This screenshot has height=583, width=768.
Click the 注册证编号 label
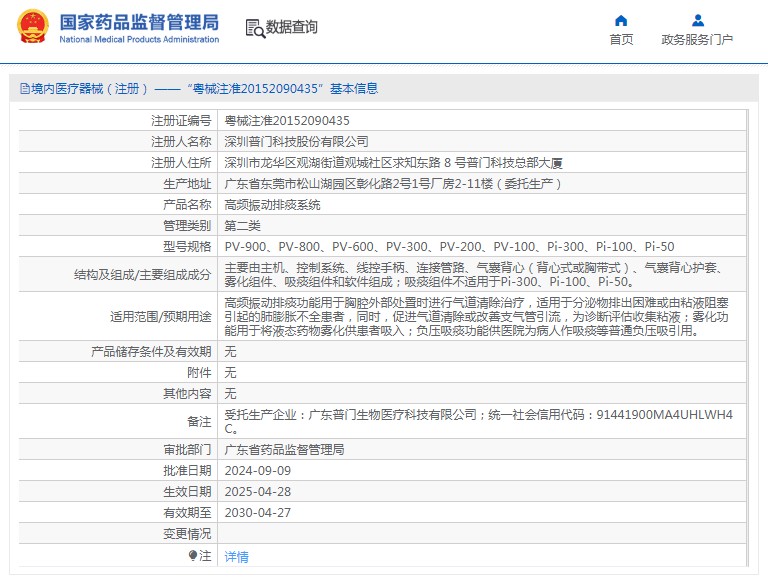point(181,121)
